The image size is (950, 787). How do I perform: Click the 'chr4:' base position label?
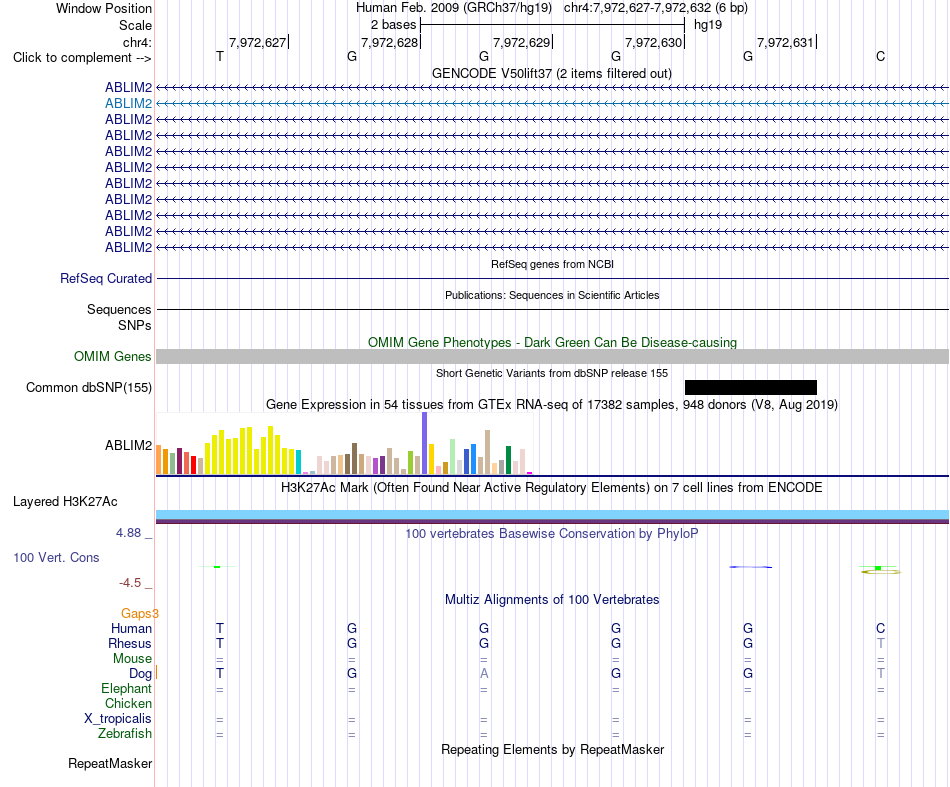(137, 42)
